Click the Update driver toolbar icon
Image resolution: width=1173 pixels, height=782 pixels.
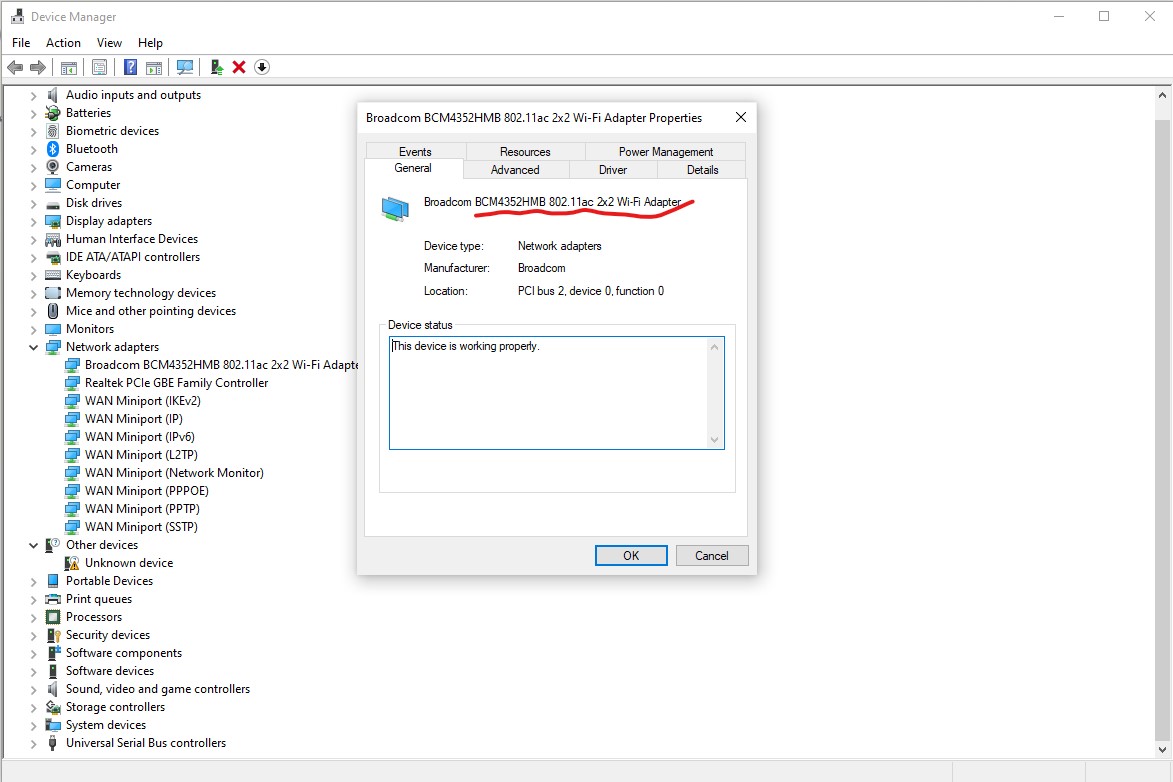pyautogui.click(x=217, y=67)
